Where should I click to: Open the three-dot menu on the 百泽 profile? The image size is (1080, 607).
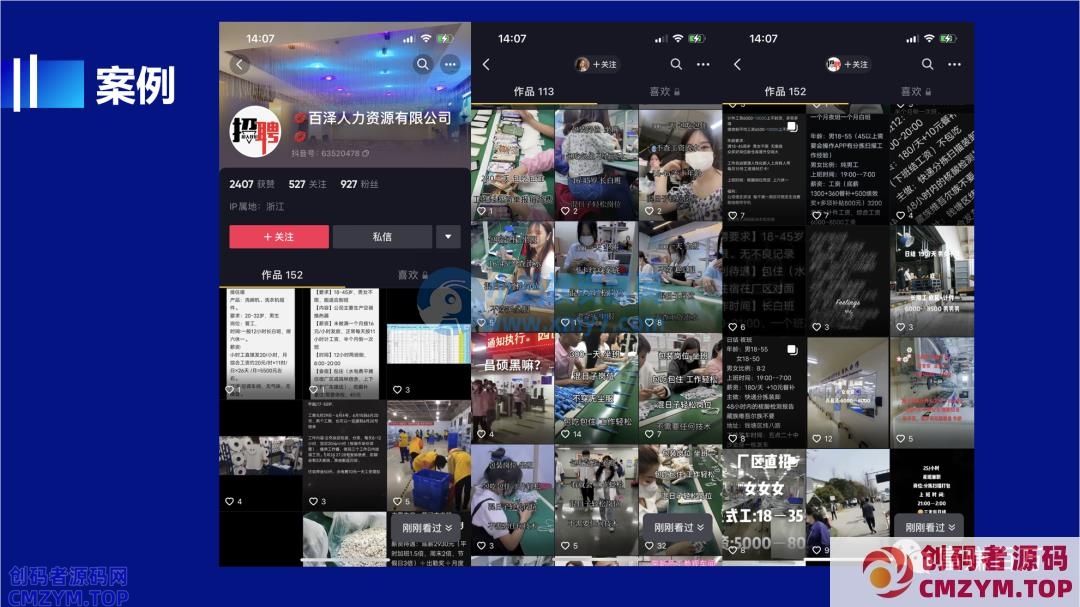450,64
